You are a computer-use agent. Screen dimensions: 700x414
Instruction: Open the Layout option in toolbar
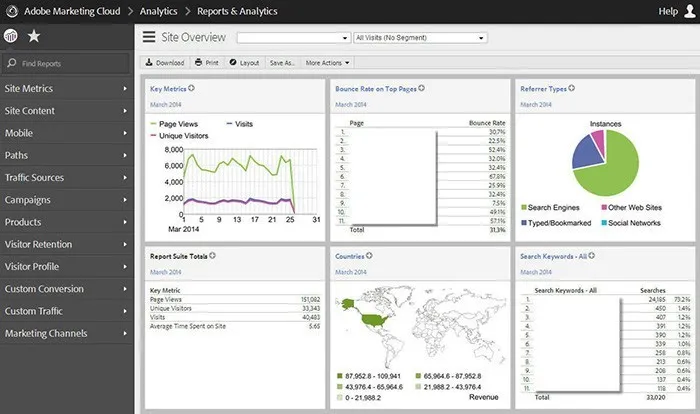(243, 62)
